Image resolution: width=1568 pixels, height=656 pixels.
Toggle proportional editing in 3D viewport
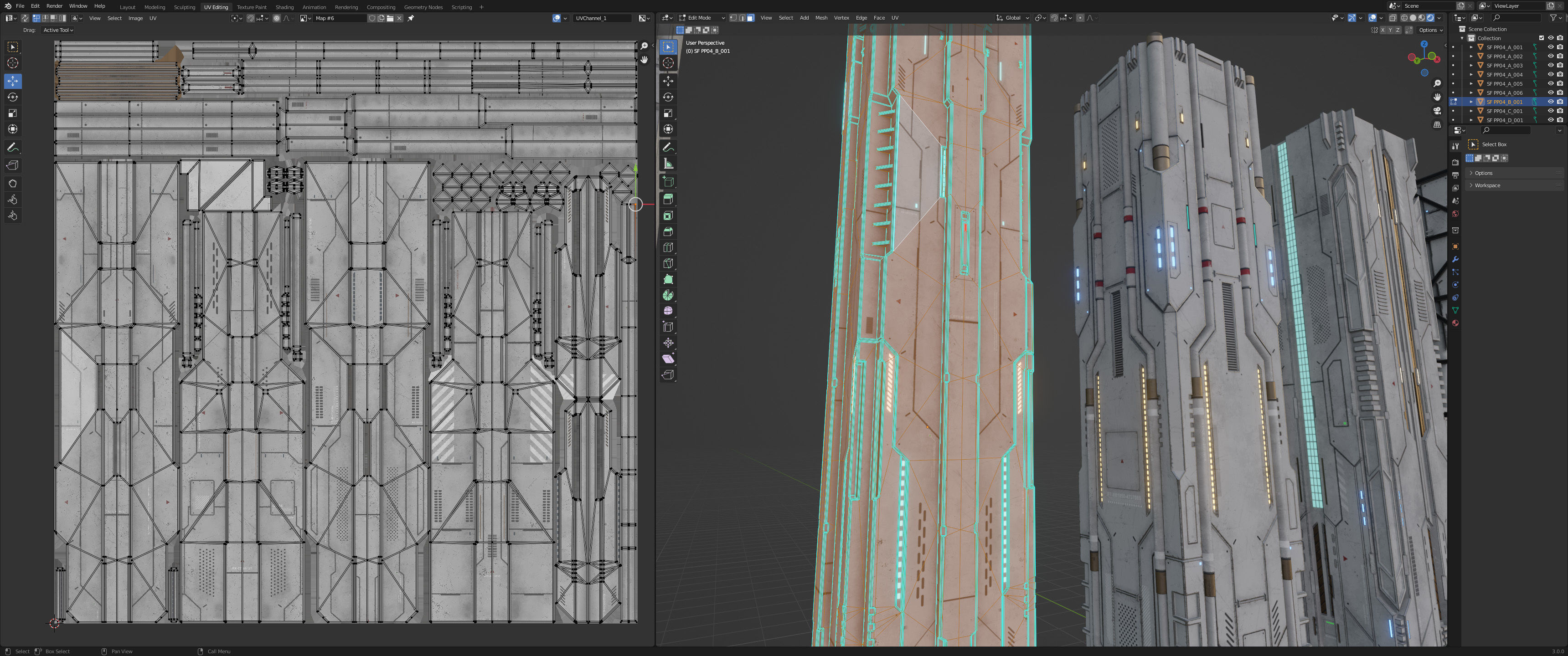[x=1080, y=18]
